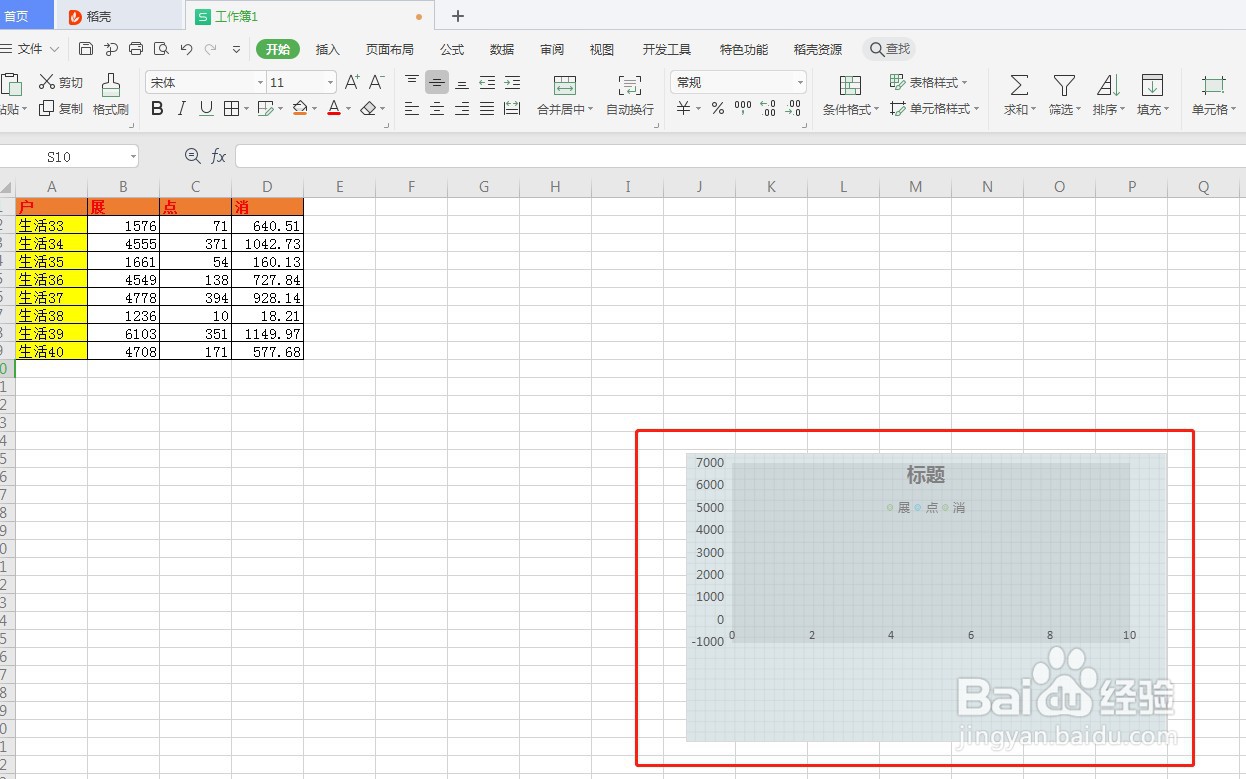
Task: Toggle Bold formatting
Action: point(157,108)
